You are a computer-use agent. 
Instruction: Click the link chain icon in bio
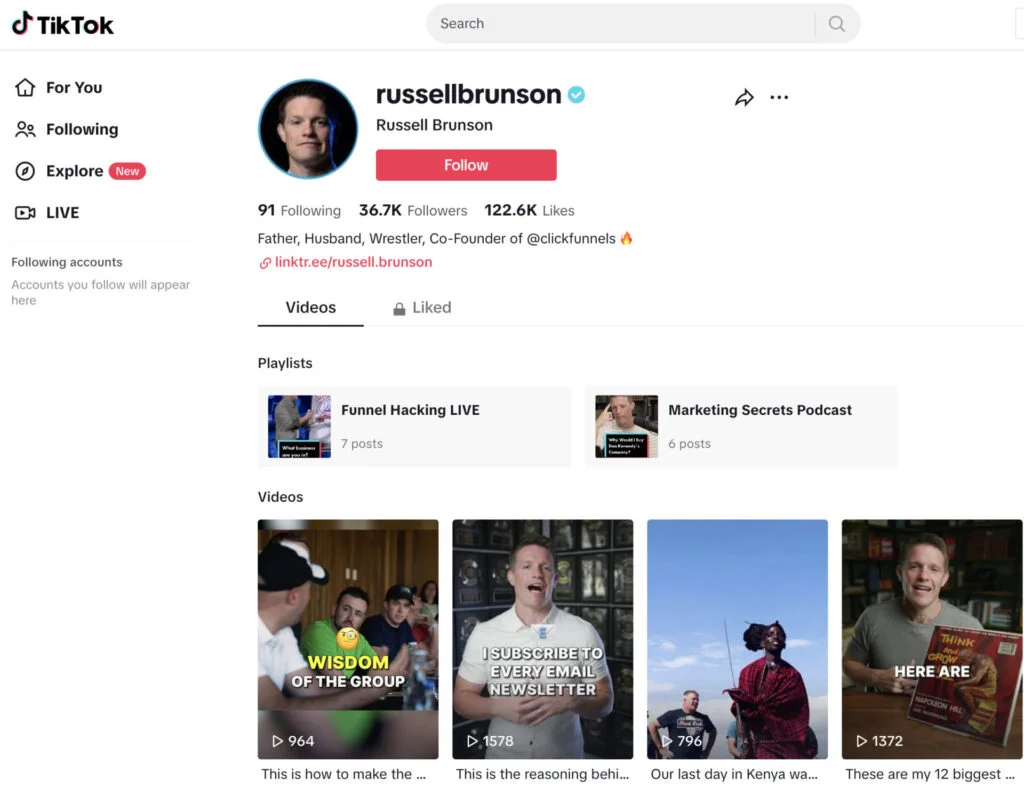(265, 263)
